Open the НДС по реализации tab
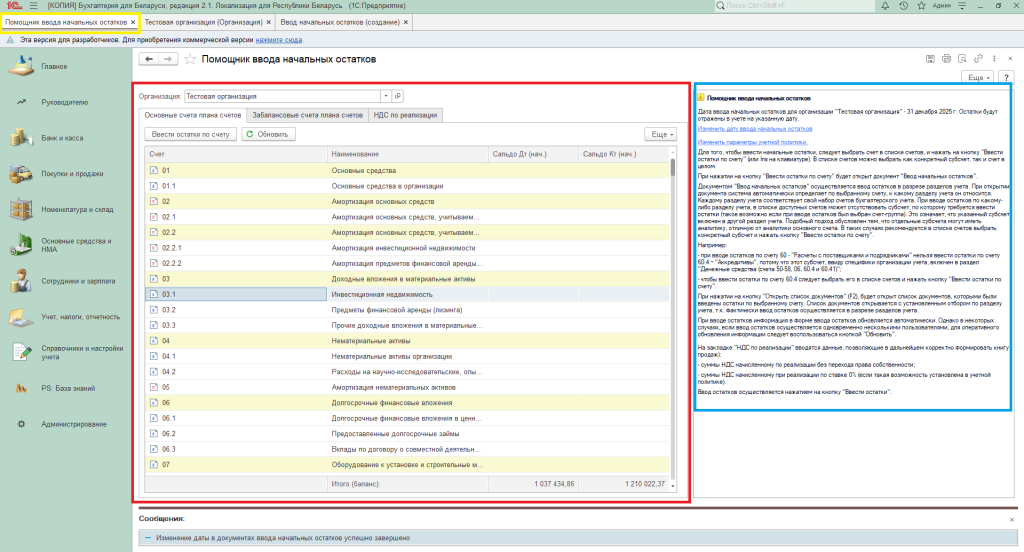Screen dimensions: 1024x552 (405, 115)
